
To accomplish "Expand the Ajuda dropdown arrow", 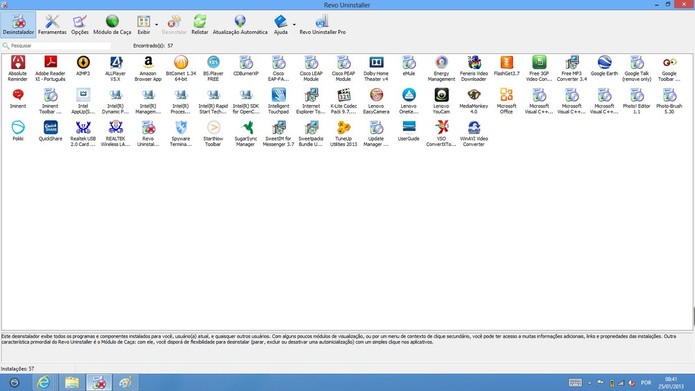I will pos(294,24).
